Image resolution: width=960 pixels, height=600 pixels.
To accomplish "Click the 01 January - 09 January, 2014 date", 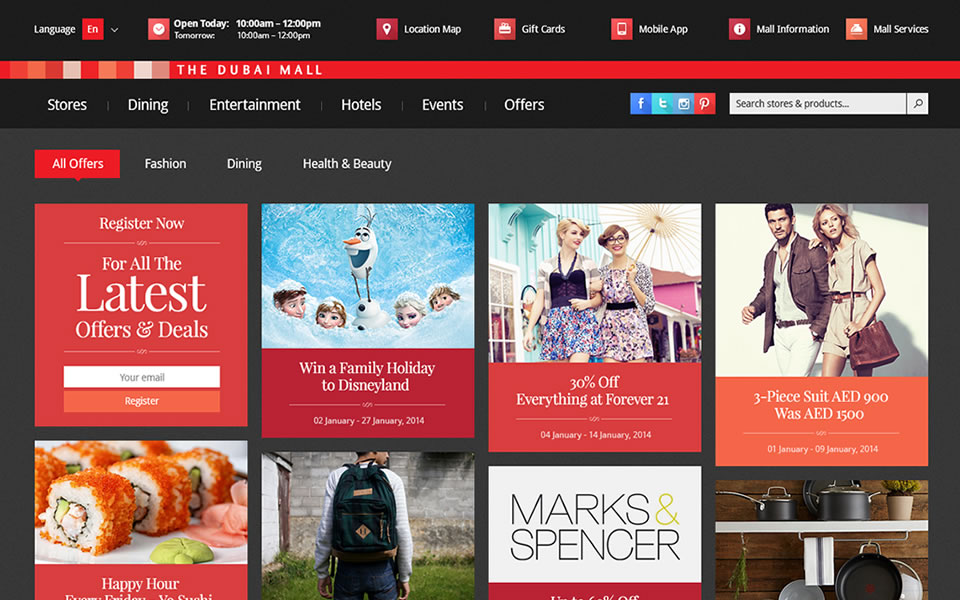I will tap(822, 449).
